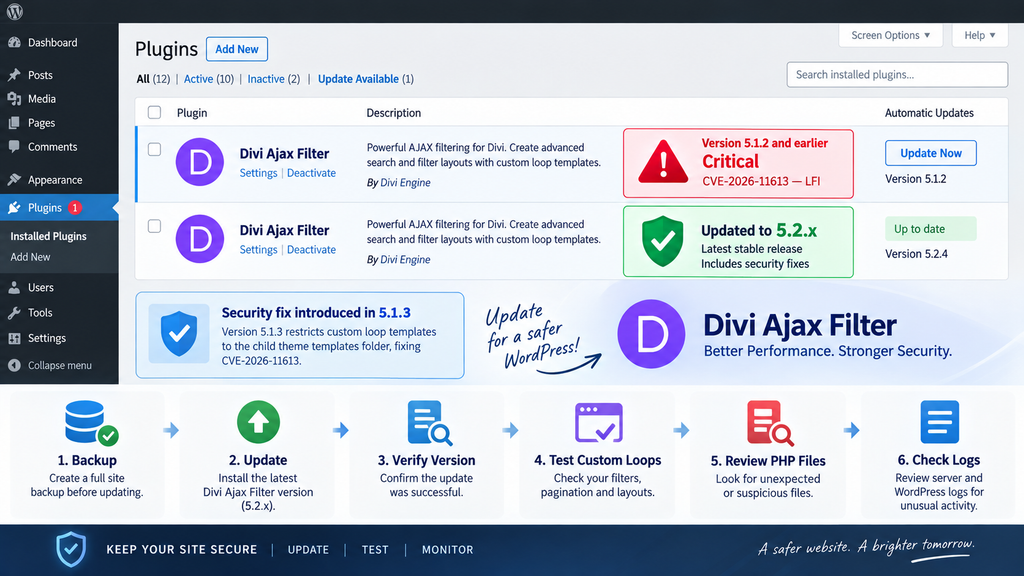
Task: Click the Verify Version document search icon
Action: click(429, 423)
